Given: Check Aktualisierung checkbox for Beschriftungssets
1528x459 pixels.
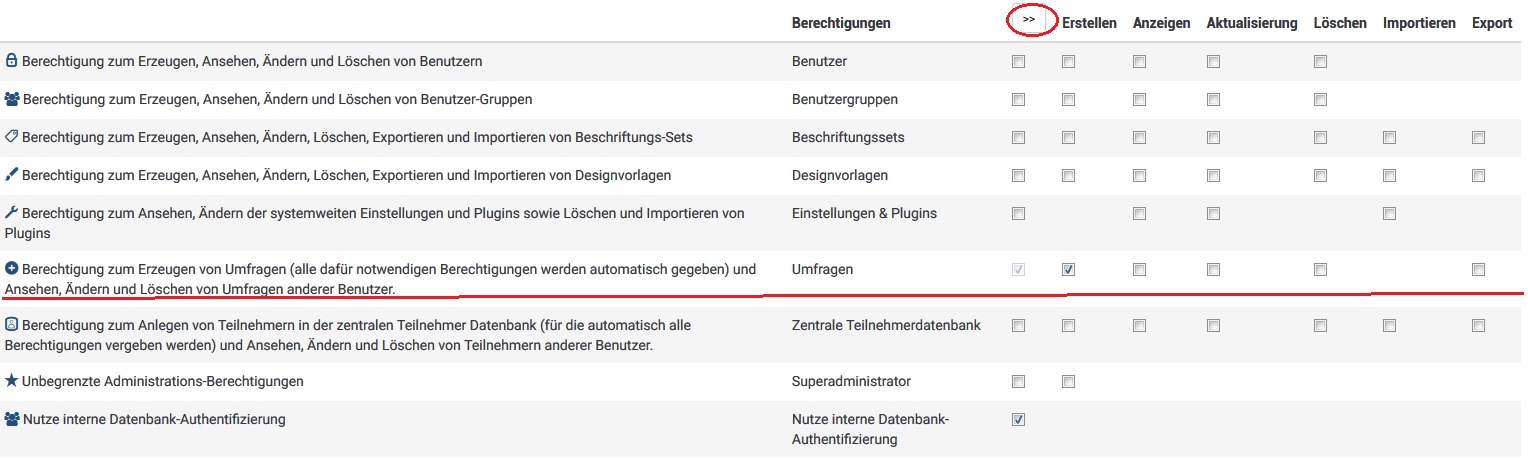Looking at the screenshot, I should [1213, 137].
